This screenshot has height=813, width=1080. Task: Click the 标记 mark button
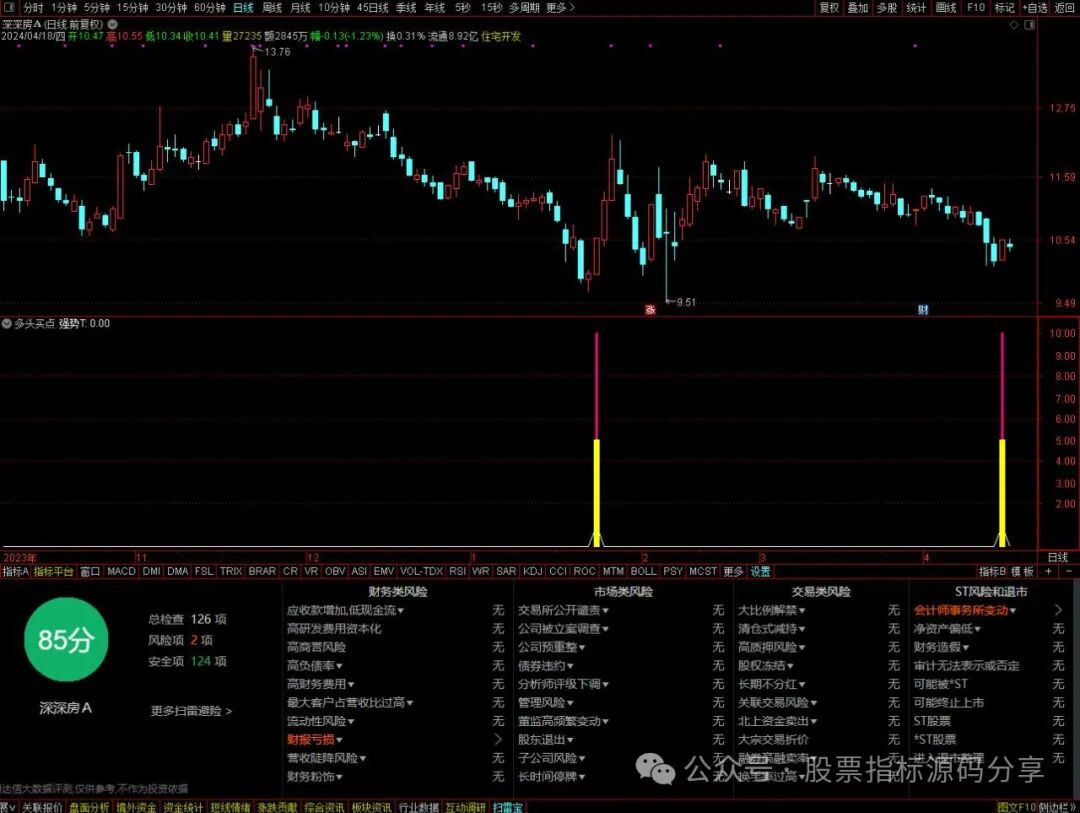pyautogui.click(x=1004, y=8)
